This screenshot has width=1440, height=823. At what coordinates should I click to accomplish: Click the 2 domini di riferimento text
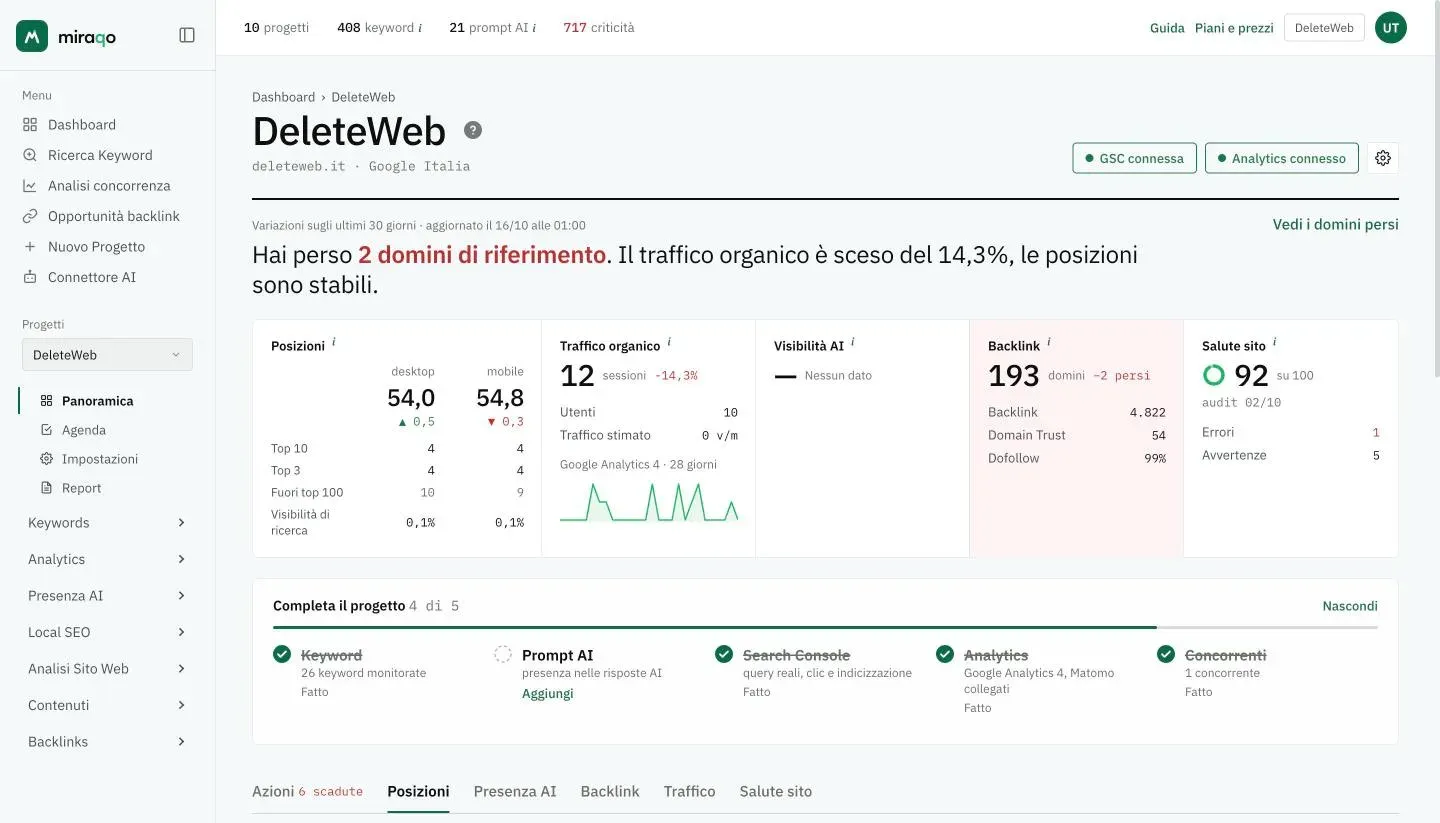pyautogui.click(x=482, y=255)
